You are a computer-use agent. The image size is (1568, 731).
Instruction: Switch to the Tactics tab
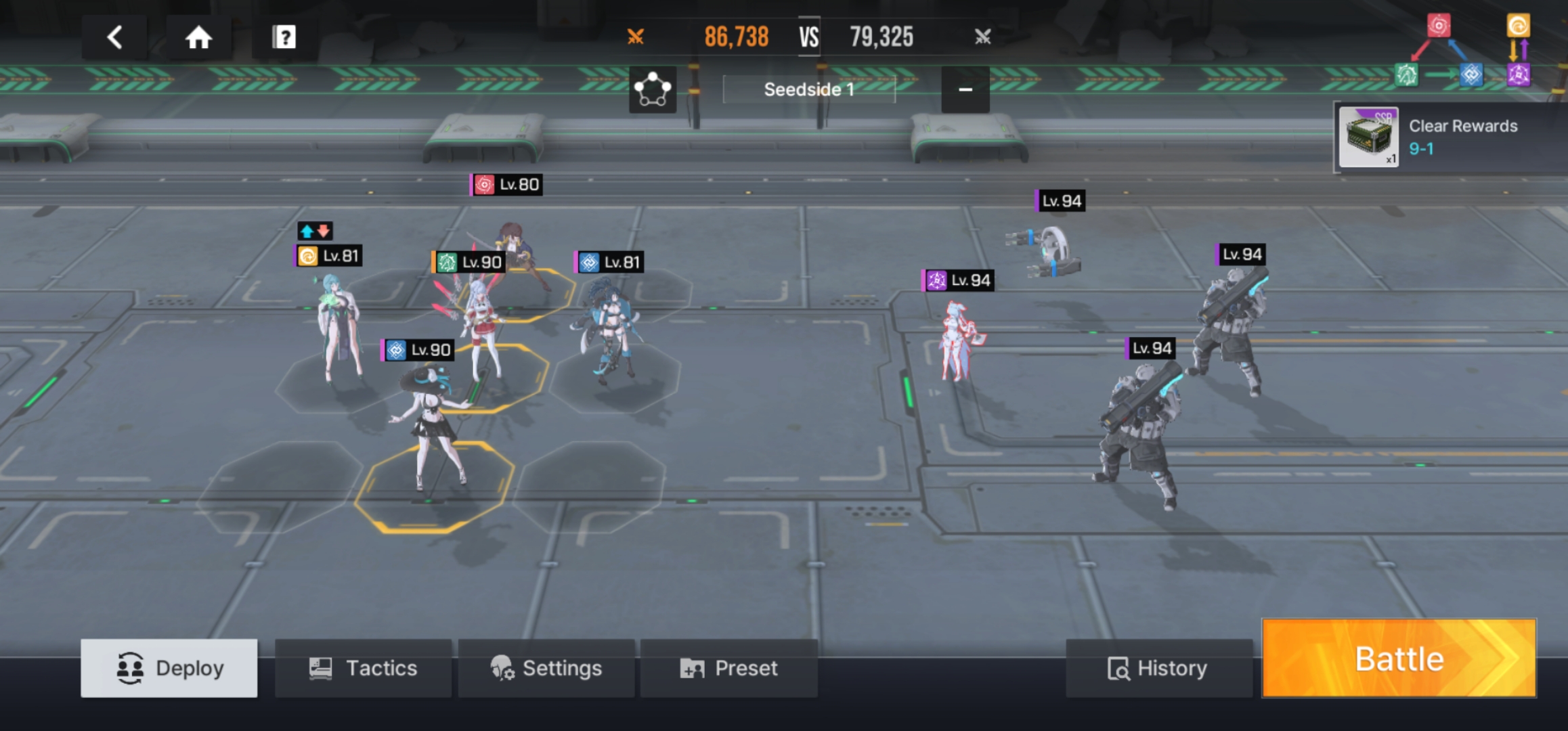[x=364, y=668]
